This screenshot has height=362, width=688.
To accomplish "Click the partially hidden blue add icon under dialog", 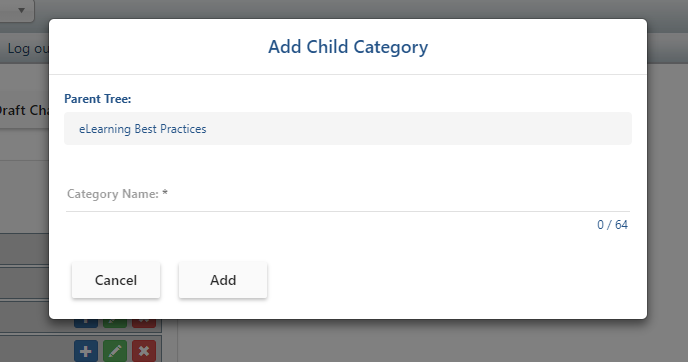I will (86, 323).
